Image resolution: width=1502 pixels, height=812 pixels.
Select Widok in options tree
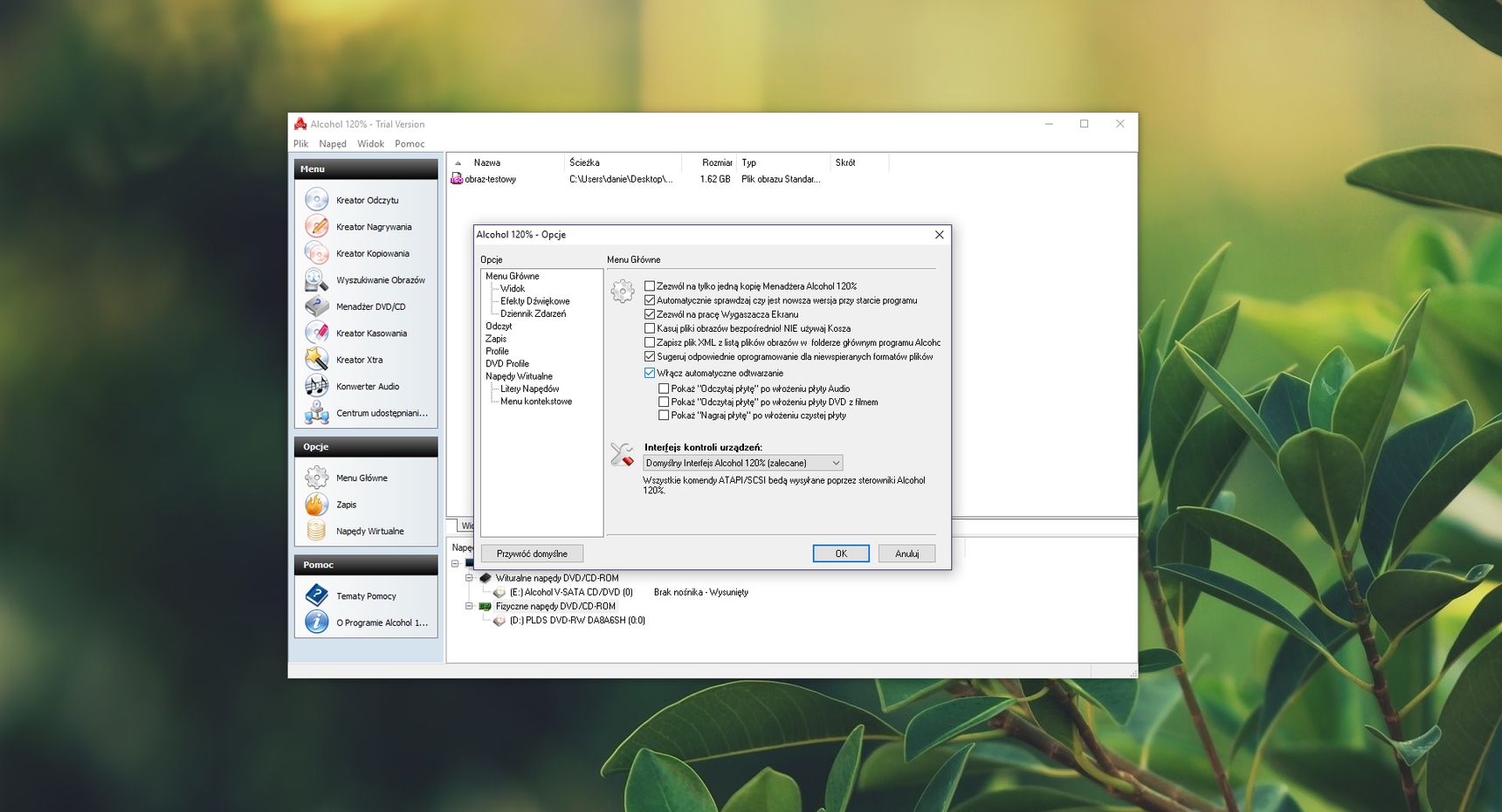click(513, 288)
